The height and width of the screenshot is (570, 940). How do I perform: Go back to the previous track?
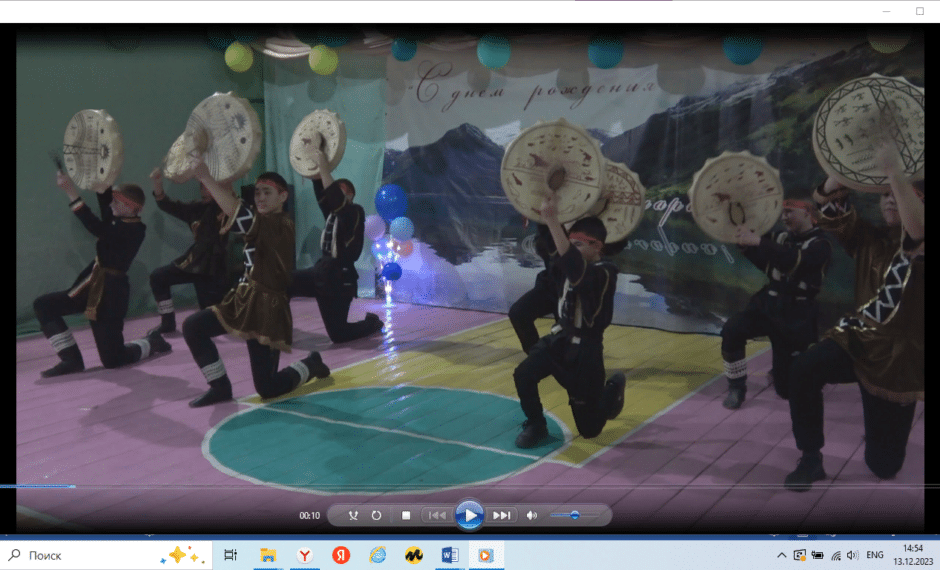[437, 515]
